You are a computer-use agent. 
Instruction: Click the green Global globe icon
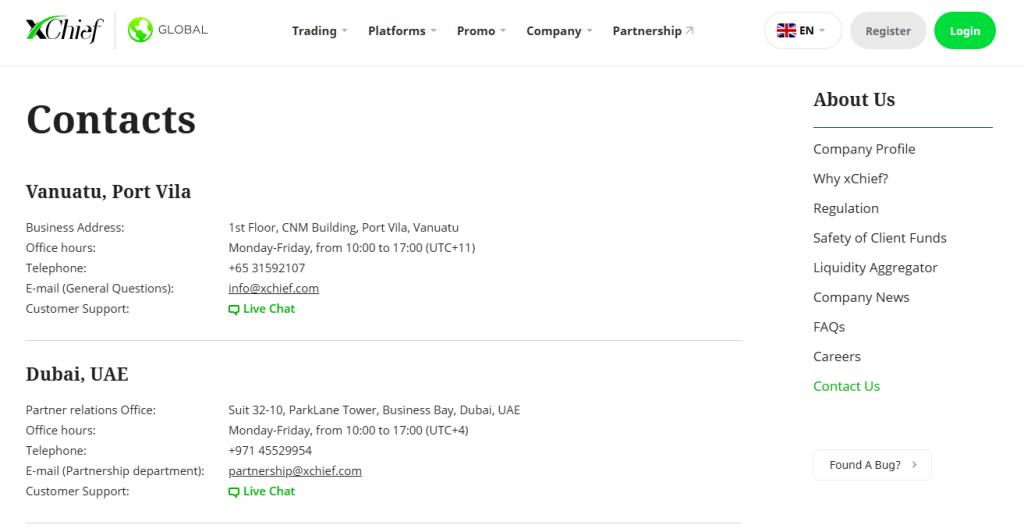(x=140, y=30)
